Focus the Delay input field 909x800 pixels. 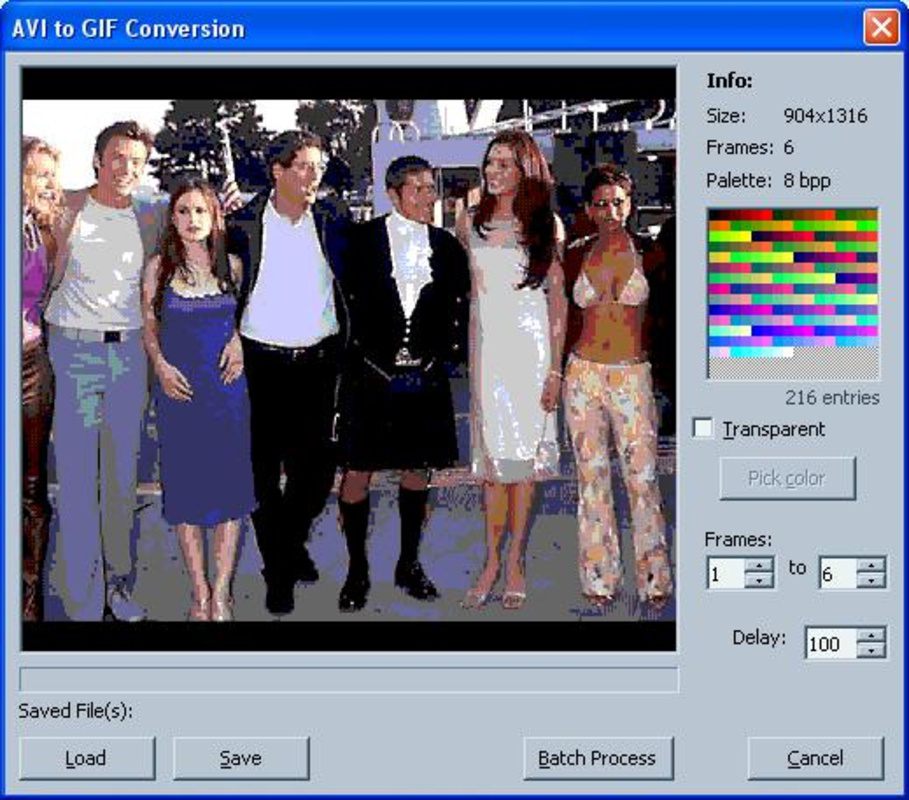[x=831, y=643]
